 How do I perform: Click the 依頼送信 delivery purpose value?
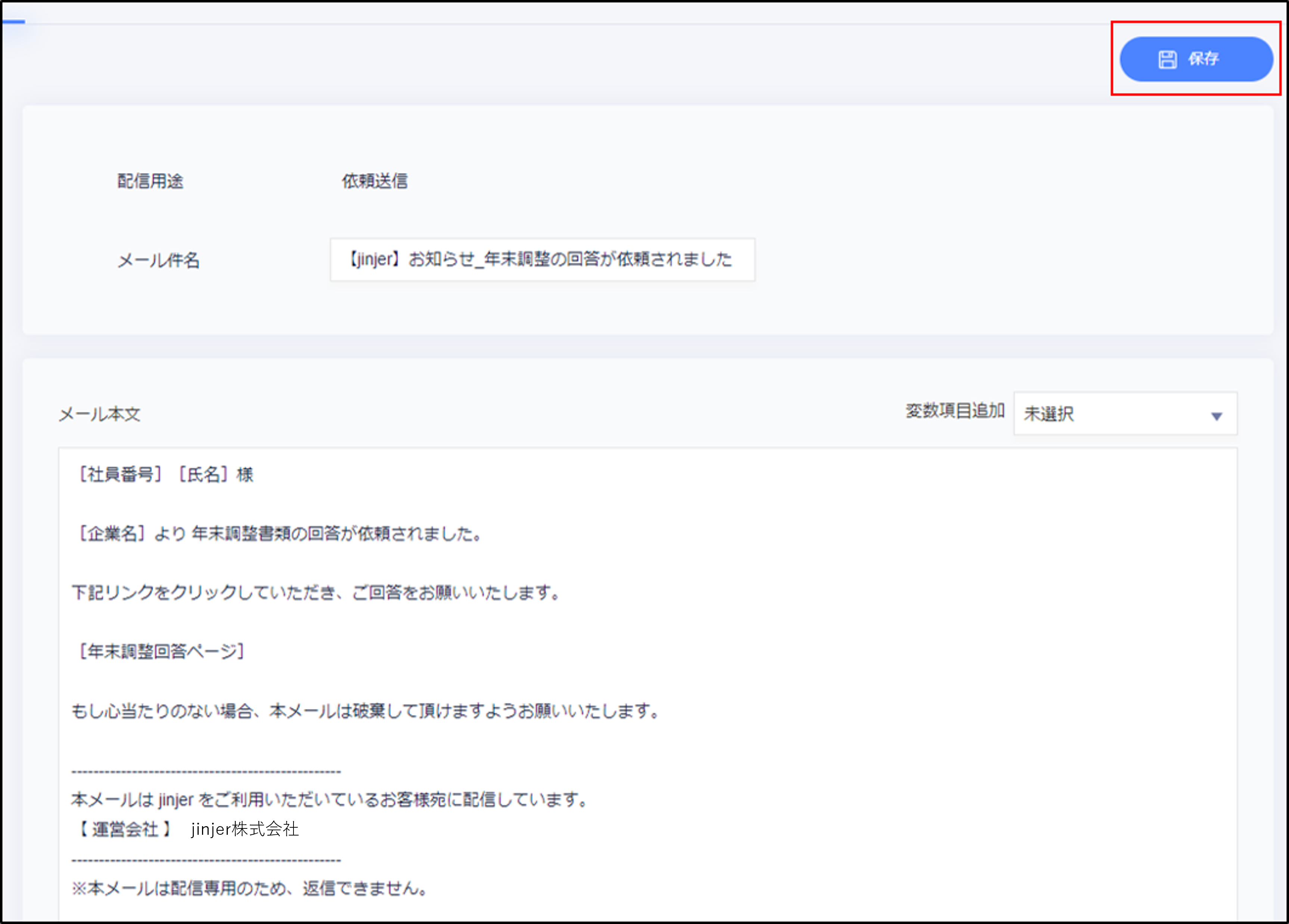[375, 181]
